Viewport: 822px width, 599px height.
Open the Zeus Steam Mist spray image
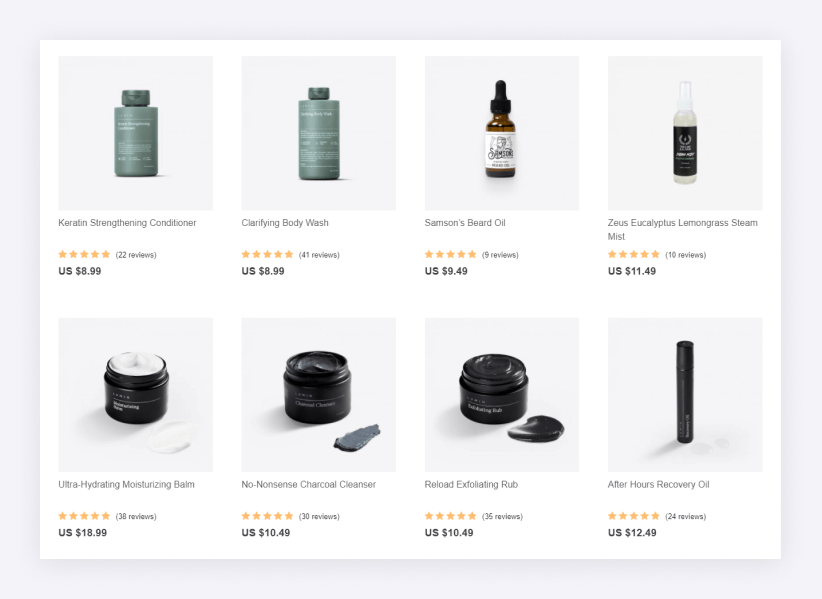(685, 133)
